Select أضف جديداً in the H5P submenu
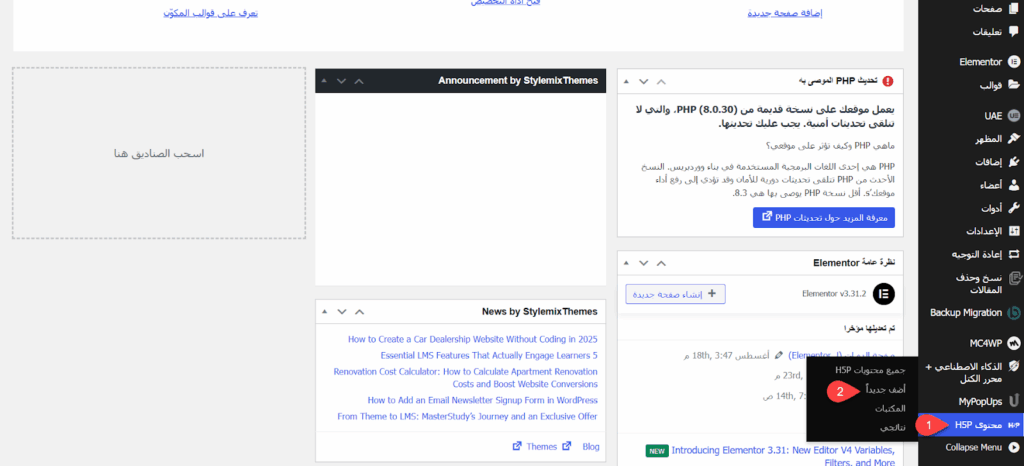The image size is (1024, 466). click(x=886, y=389)
